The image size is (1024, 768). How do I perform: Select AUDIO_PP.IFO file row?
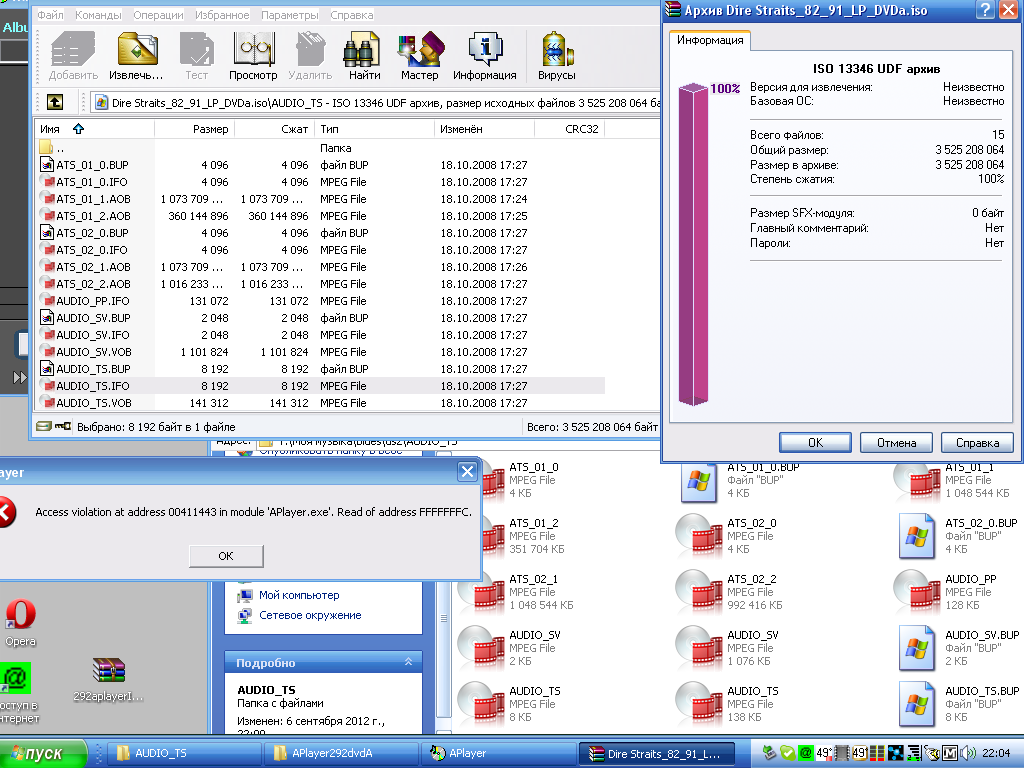click(x=320, y=301)
